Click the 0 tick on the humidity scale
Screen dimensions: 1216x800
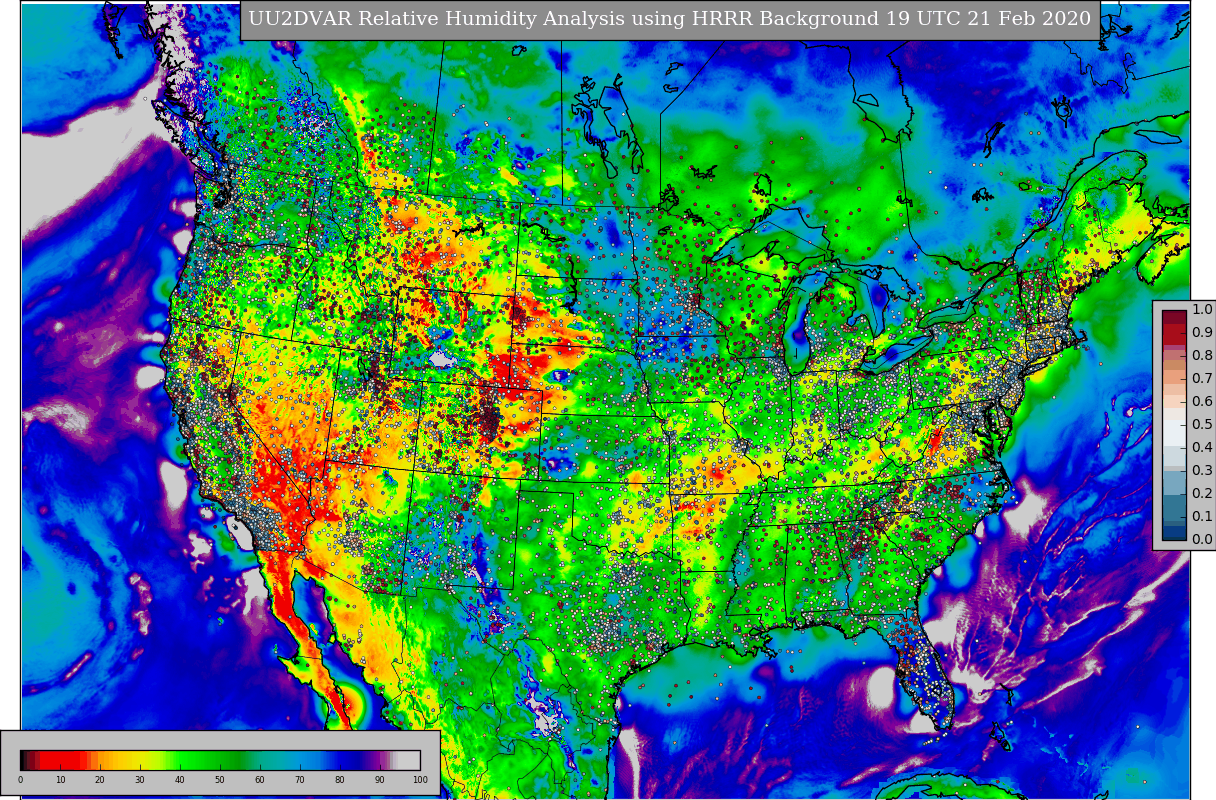(x=20, y=780)
